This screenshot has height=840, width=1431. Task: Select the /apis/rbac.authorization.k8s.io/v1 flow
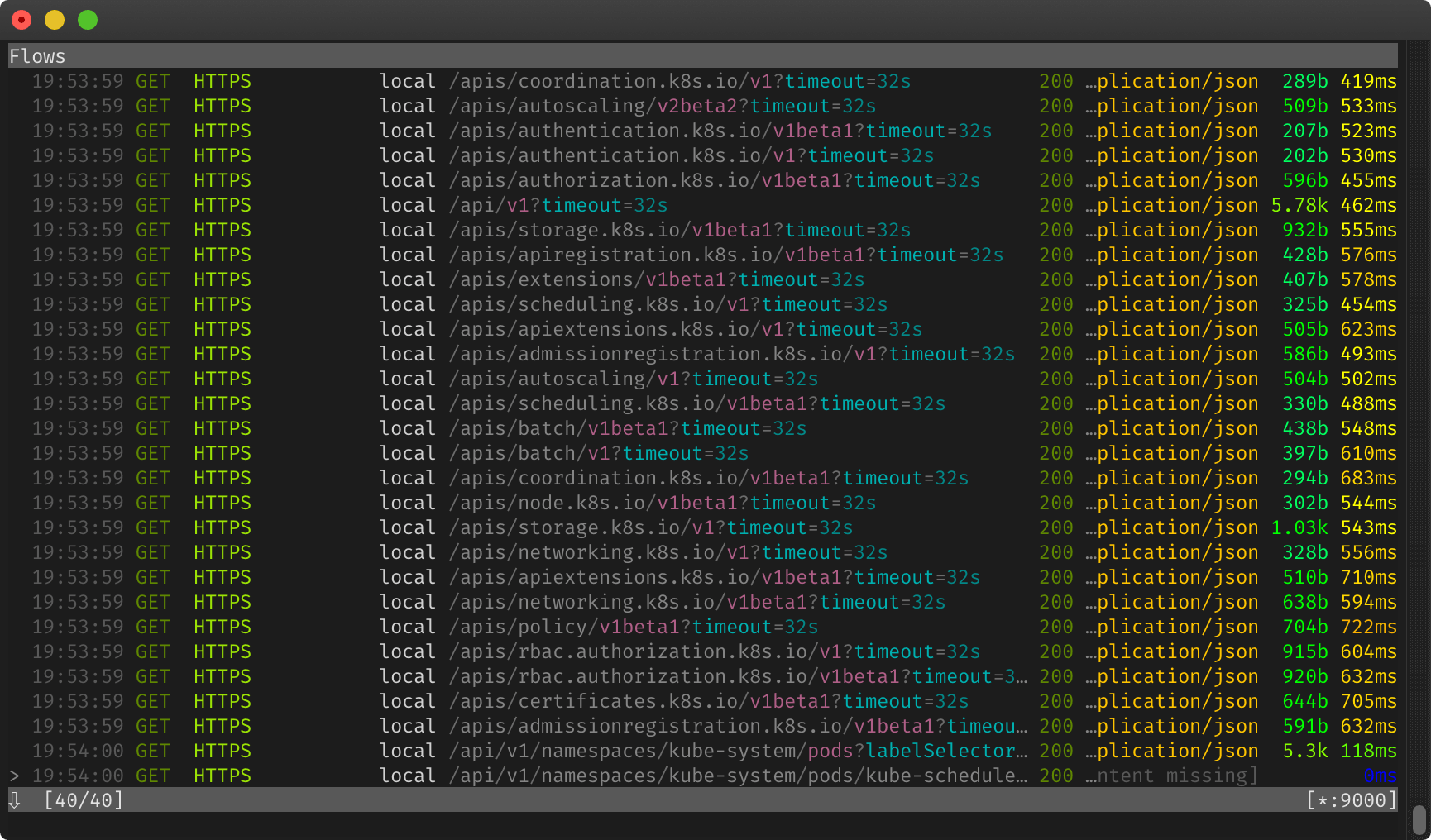[711, 651]
